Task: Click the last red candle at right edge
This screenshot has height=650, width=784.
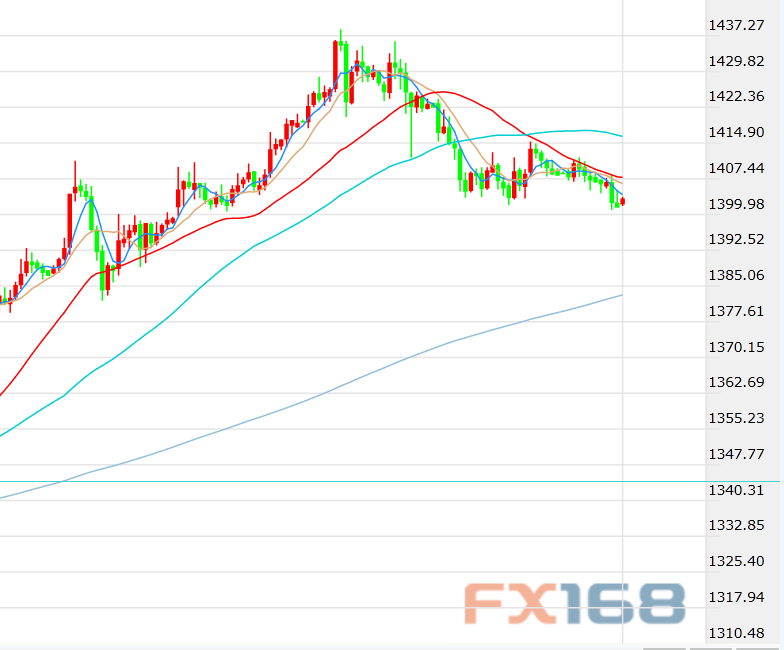Action: pyautogui.click(x=622, y=202)
